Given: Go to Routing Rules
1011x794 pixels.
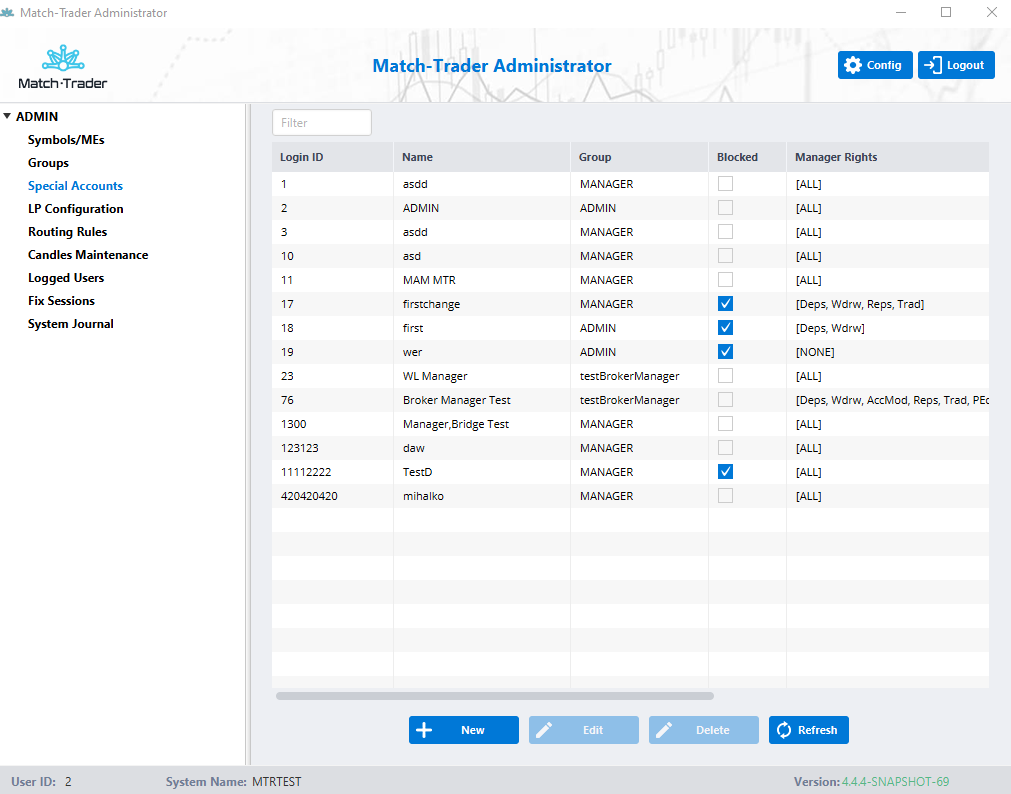Looking at the screenshot, I should click(x=67, y=232).
